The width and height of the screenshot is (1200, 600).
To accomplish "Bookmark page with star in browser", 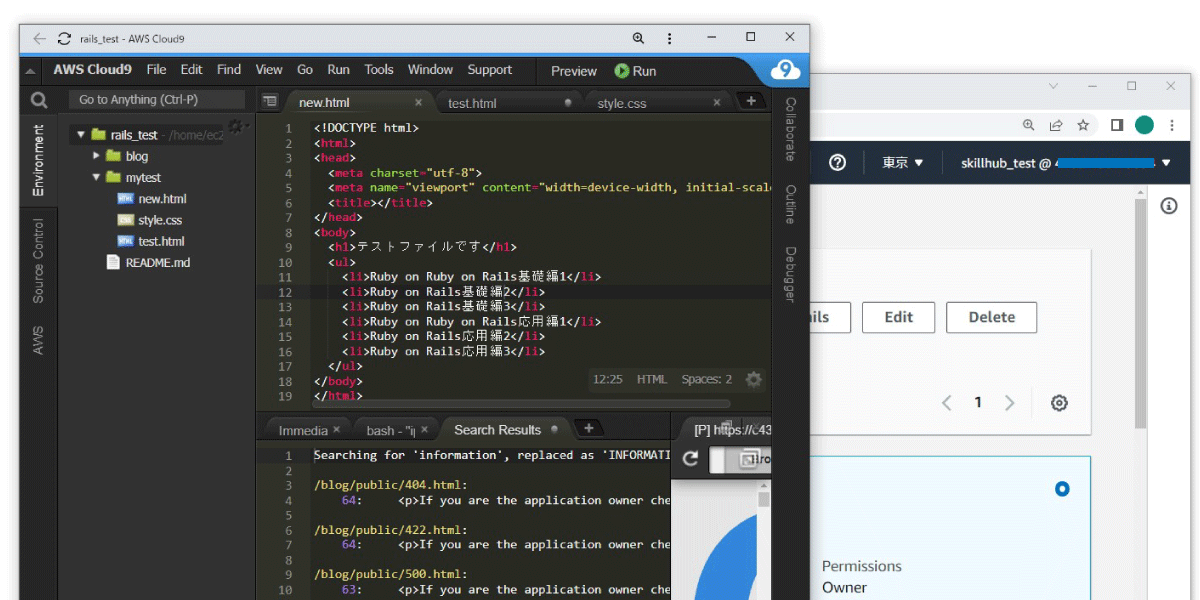I will pyautogui.click(x=1083, y=125).
